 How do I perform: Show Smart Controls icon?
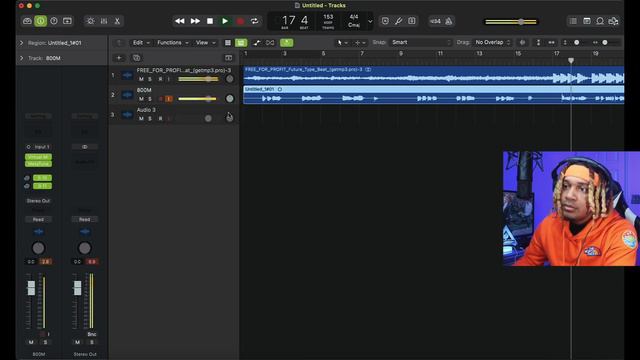(x=91, y=21)
